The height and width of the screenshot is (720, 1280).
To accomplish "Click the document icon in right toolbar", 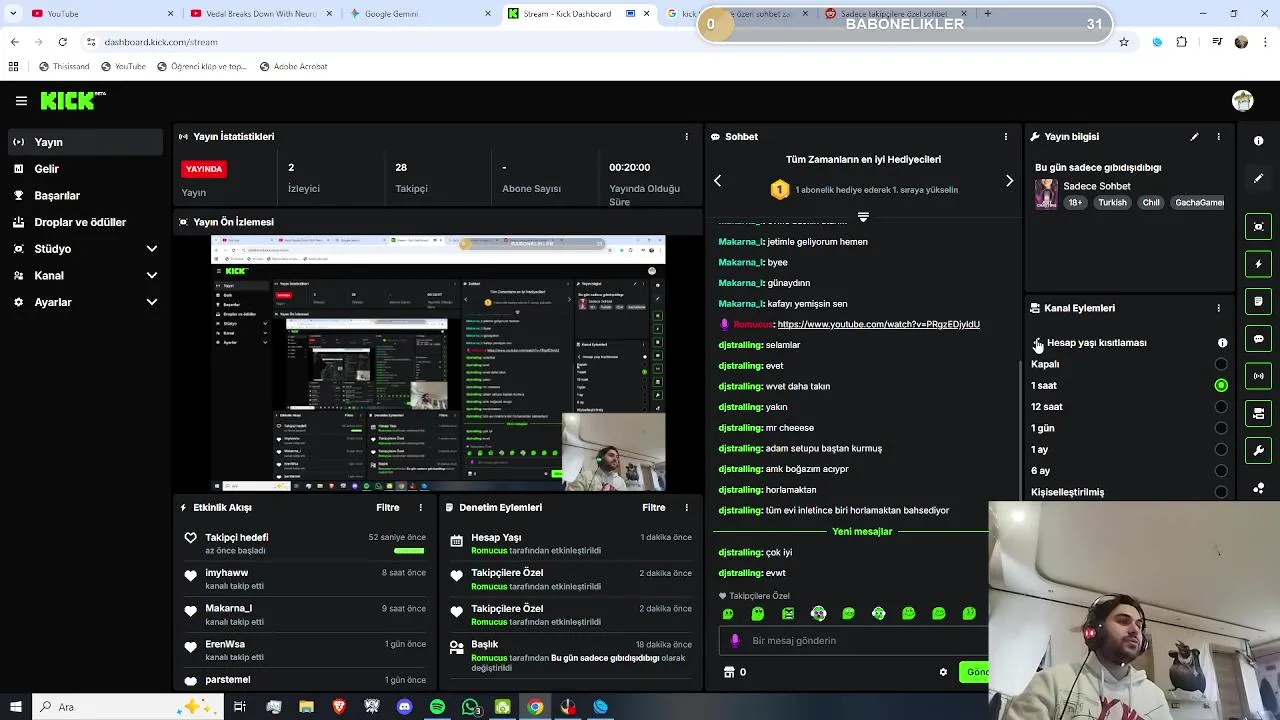I will (1259, 301).
